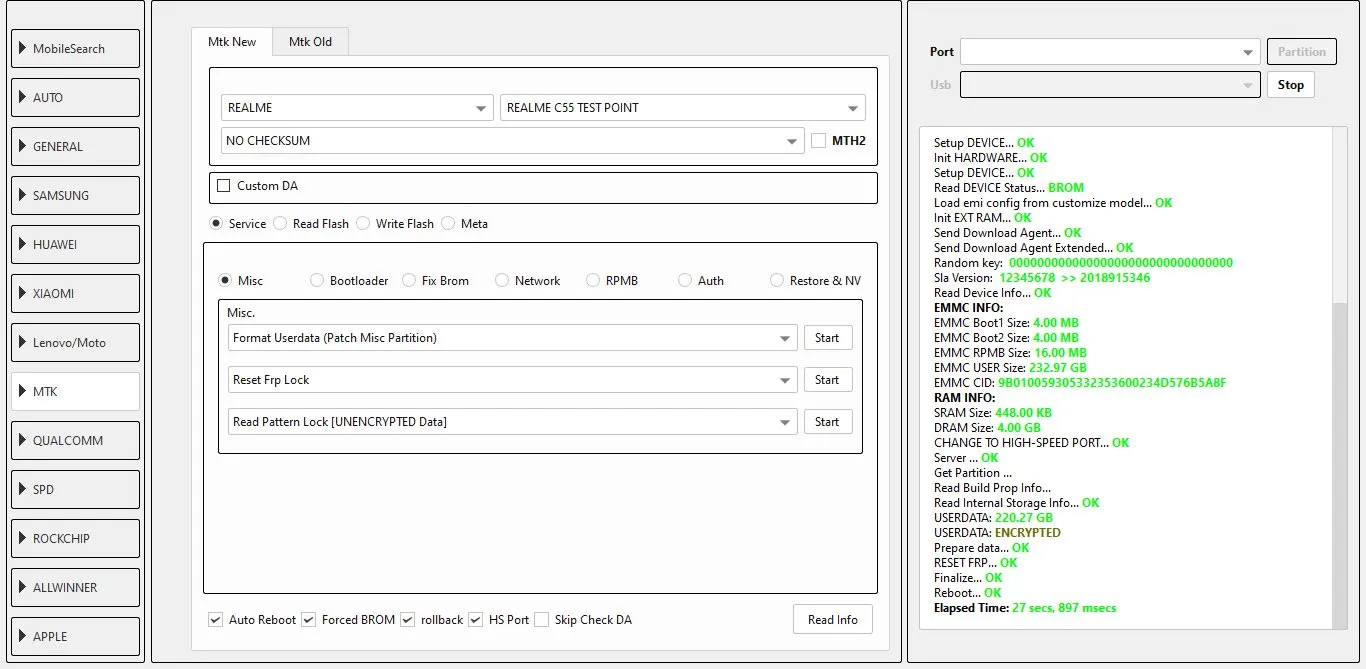Expand the SAMSUNG sidebar section
1366x669 pixels.
tap(75, 196)
